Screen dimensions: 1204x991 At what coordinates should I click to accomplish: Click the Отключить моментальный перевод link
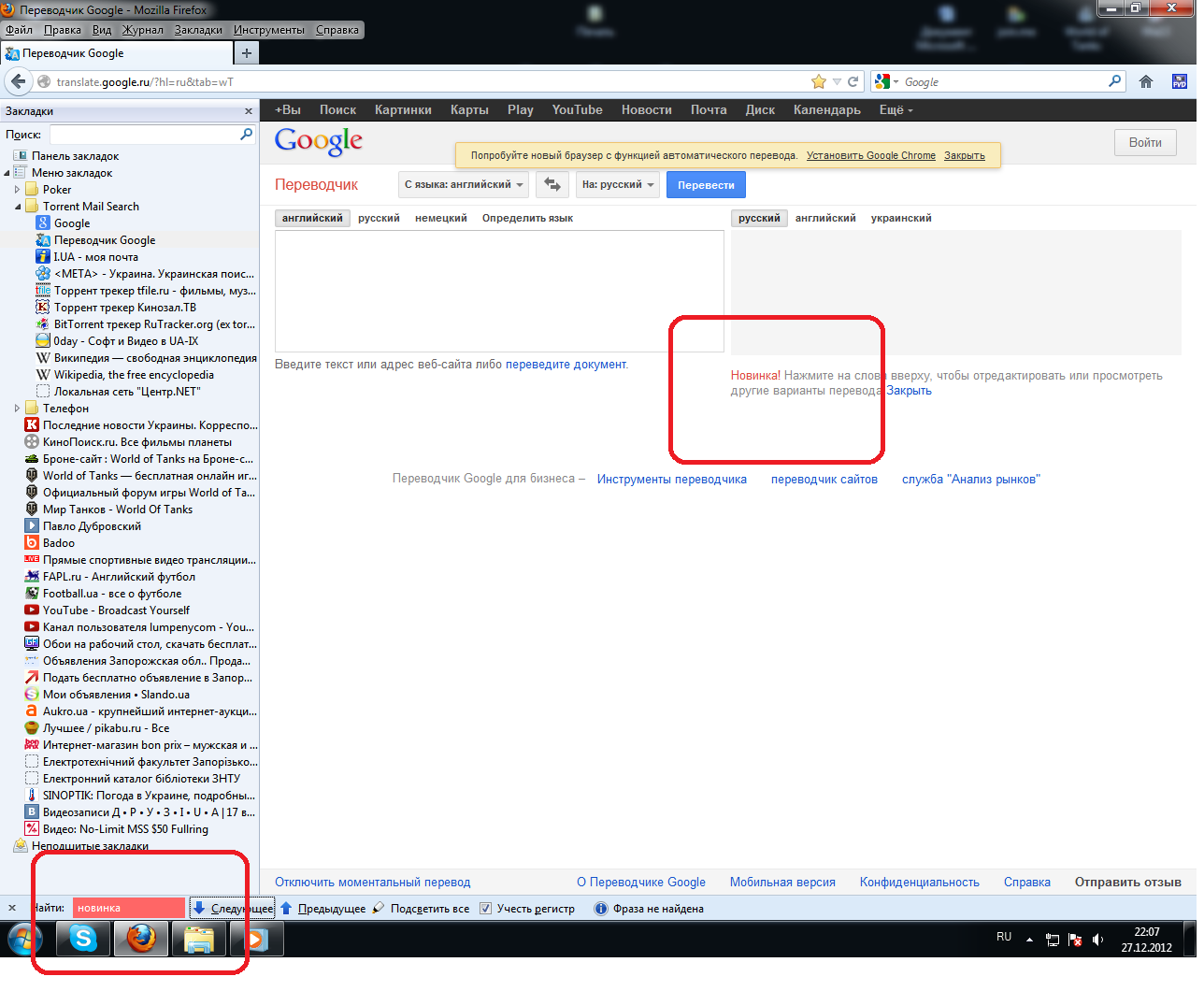coord(373,882)
